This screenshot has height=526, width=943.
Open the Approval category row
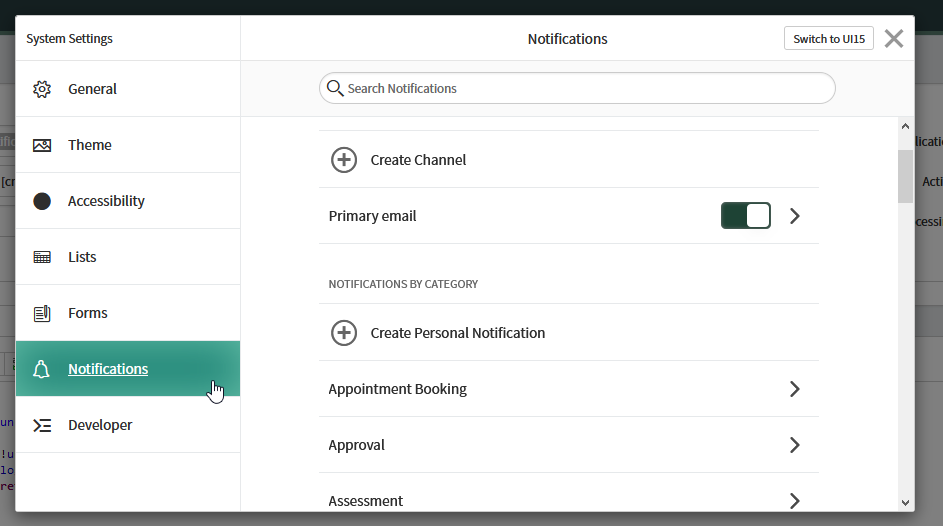(569, 445)
